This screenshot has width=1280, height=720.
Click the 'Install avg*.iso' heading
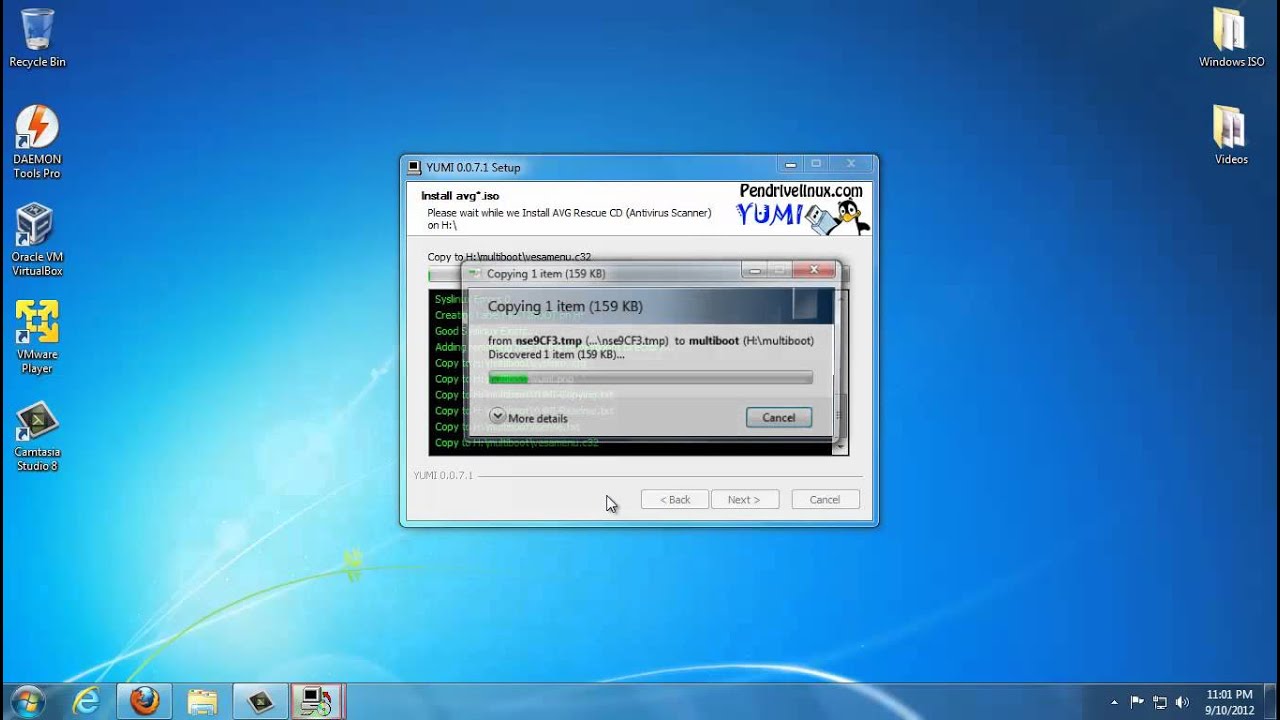coord(460,196)
